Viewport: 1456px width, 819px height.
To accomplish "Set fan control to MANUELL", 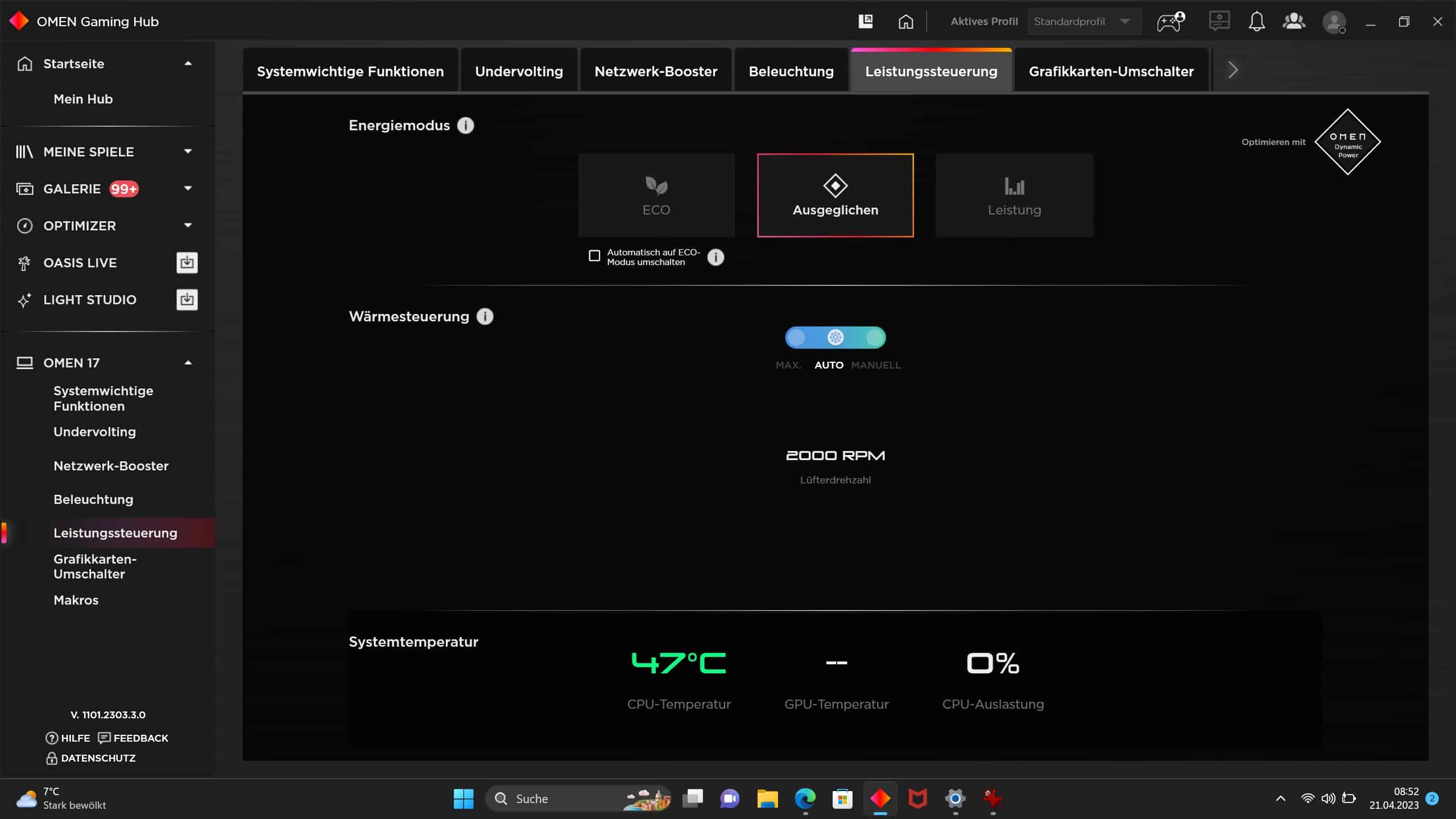I will pos(875,338).
